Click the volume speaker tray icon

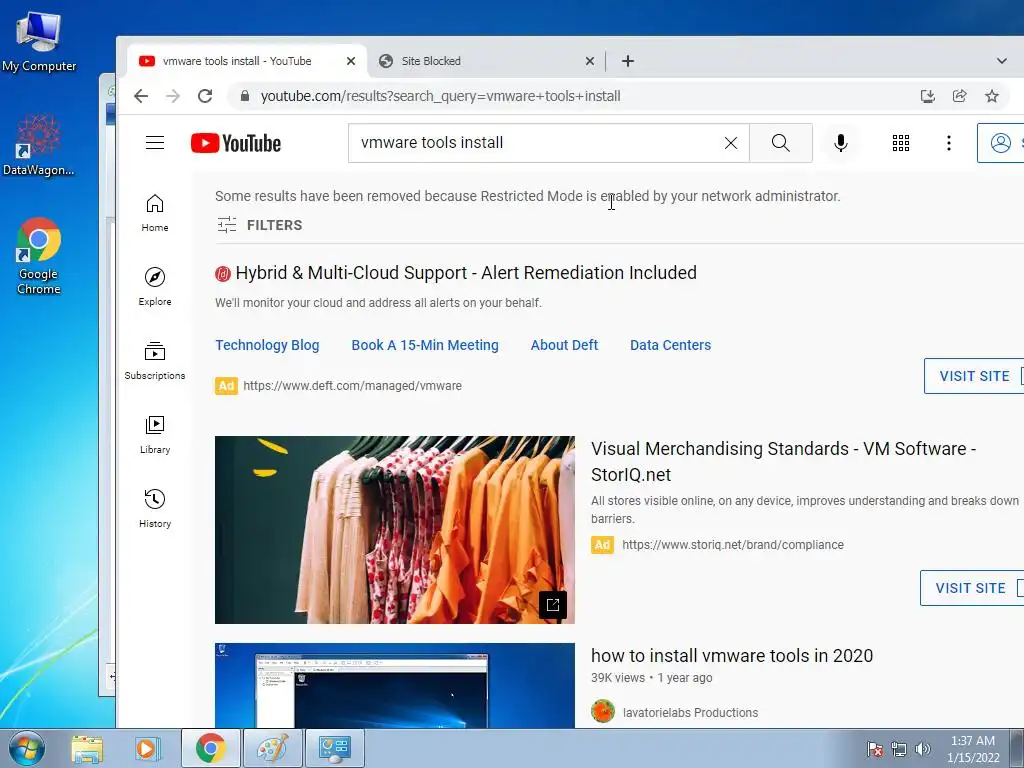point(923,749)
